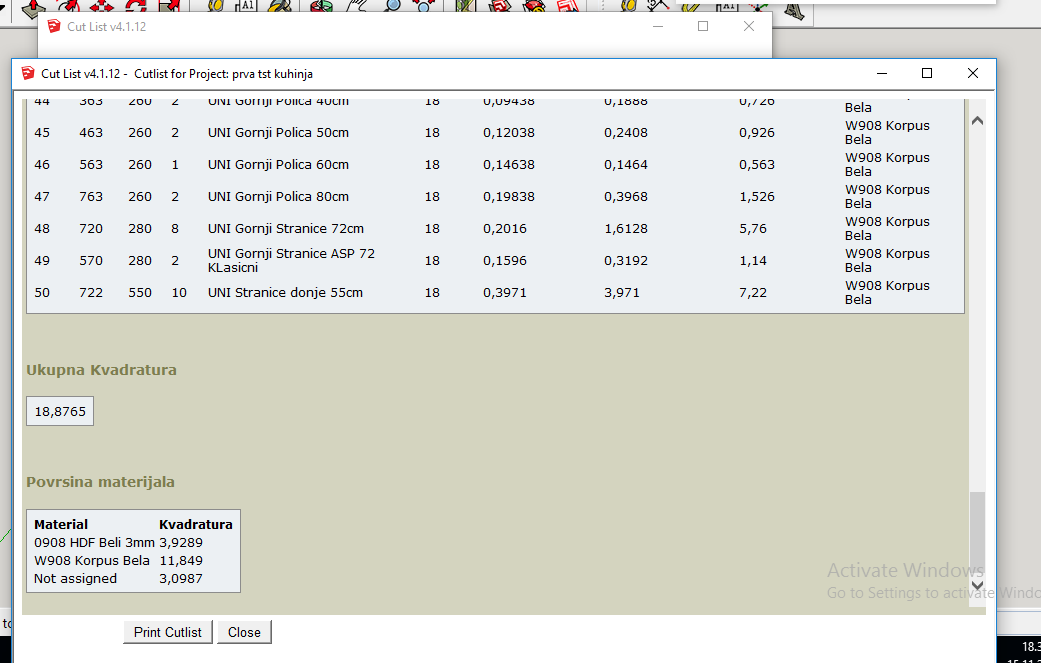Click total area 1,6128 in row 48

click(626, 228)
